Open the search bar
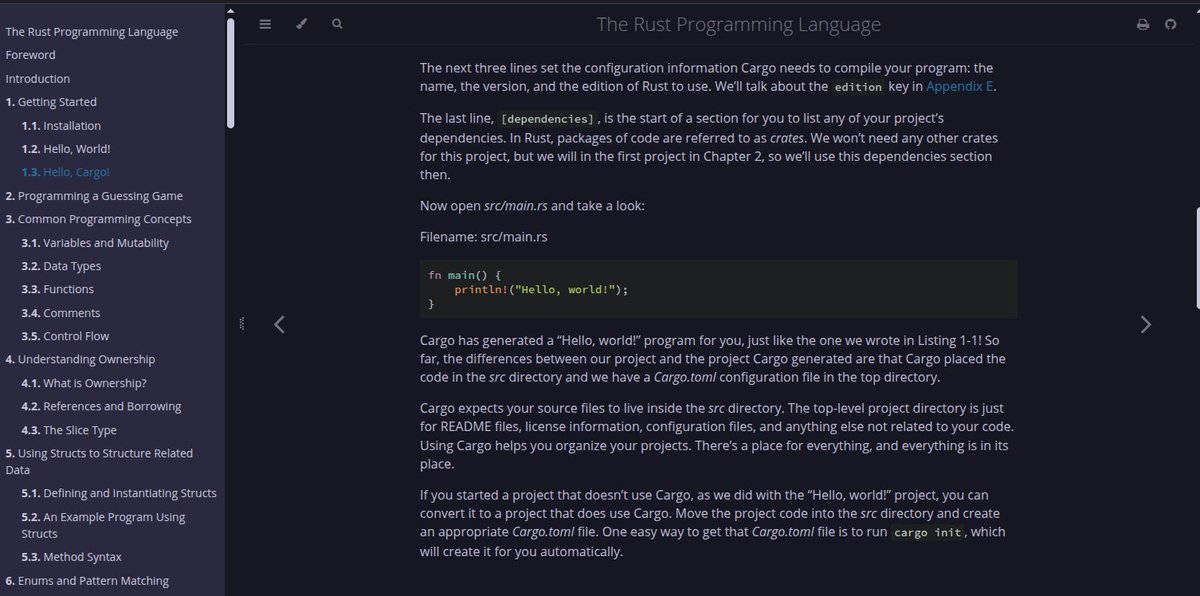This screenshot has width=1200, height=596. 337,23
